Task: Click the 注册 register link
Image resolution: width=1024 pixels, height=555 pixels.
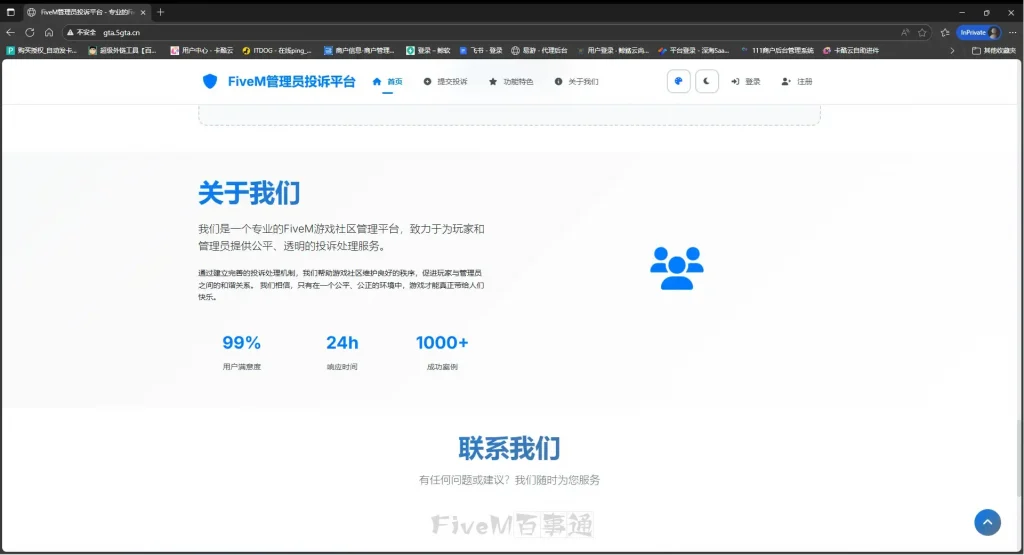Action: (x=797, y=82)
